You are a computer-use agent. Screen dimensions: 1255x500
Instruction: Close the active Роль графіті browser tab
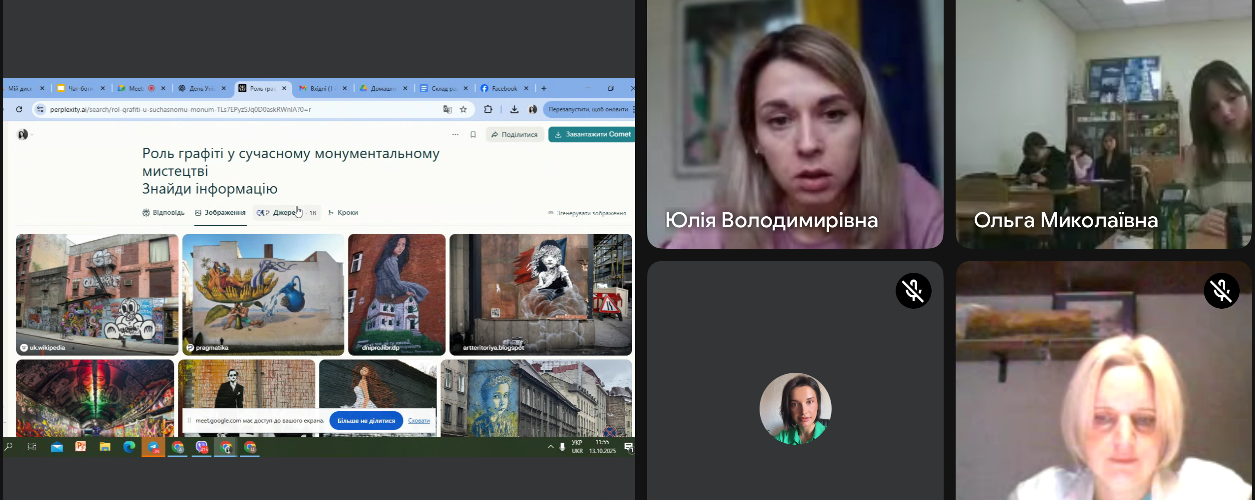click(284, 88)
